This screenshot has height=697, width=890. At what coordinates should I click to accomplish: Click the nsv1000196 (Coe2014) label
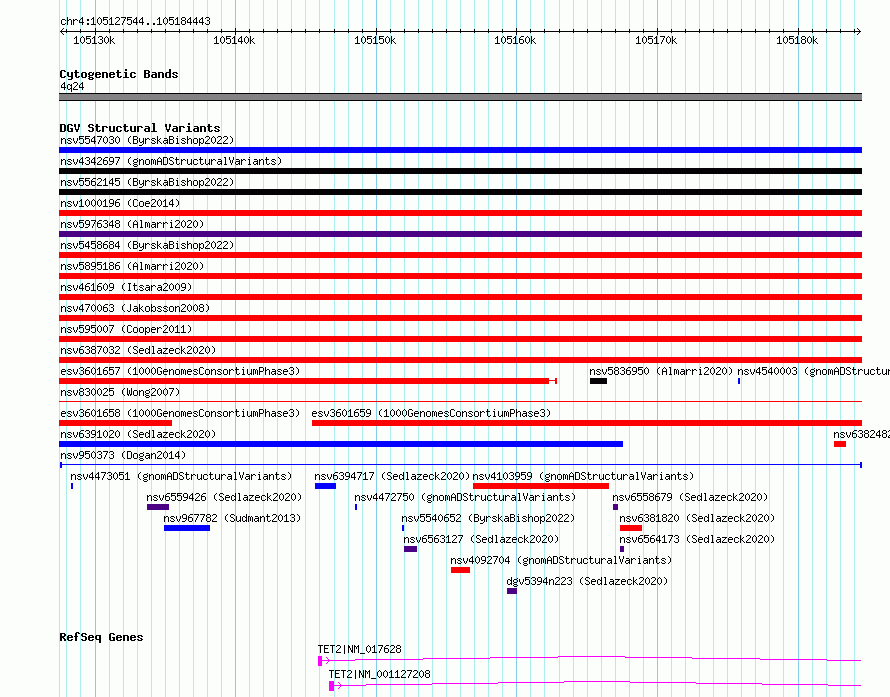[120, 203]
